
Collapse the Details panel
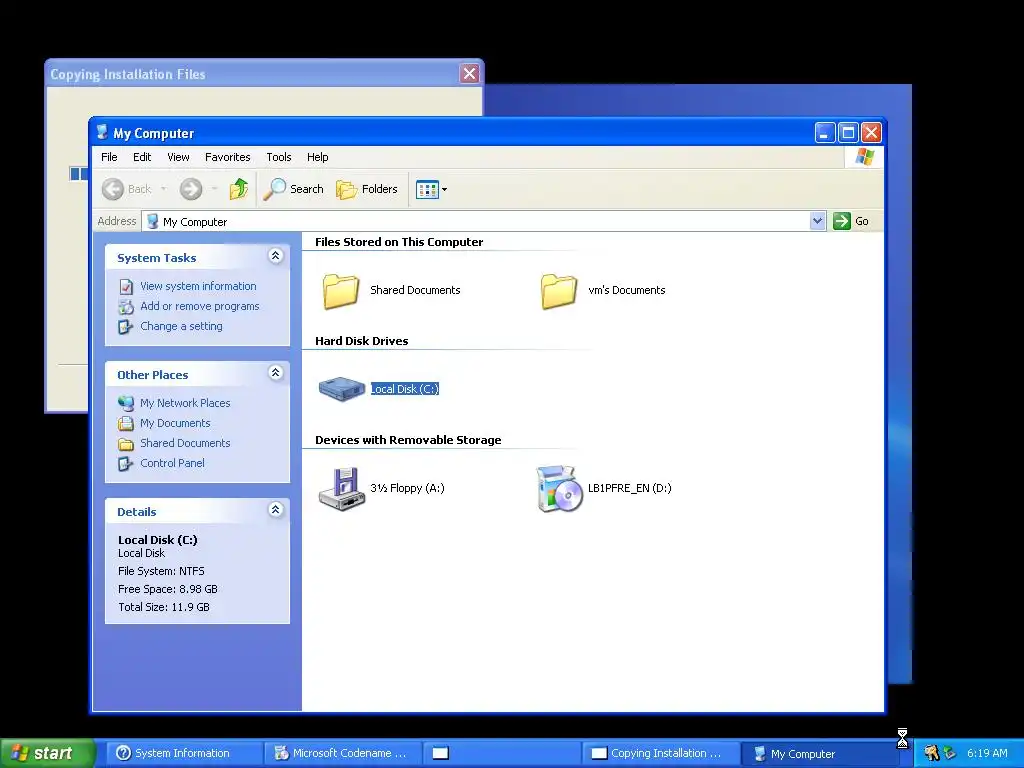tap(276, 510)
